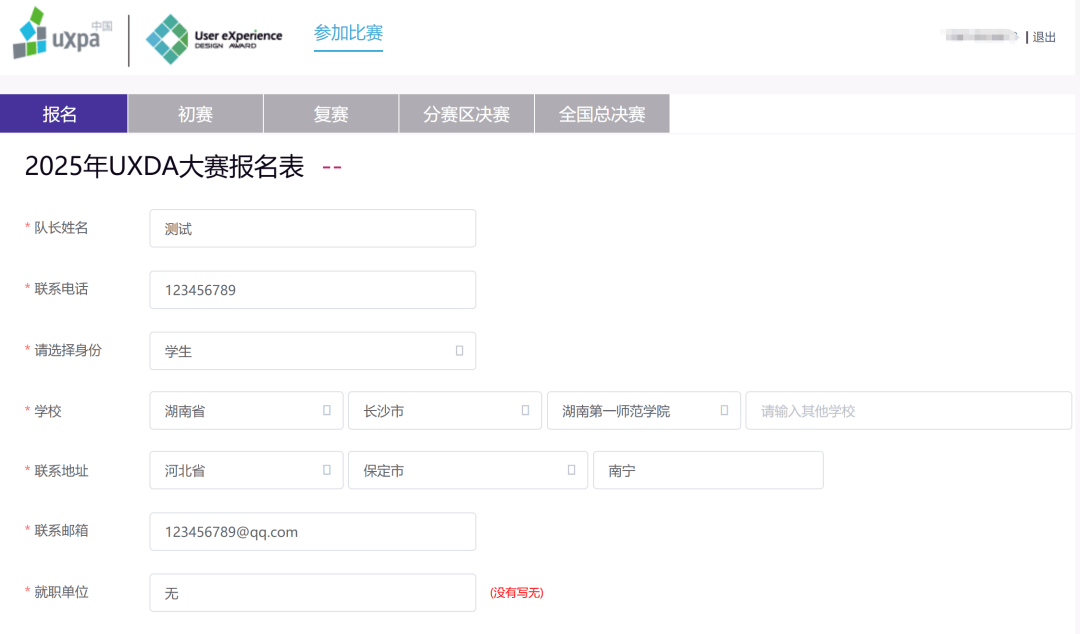
Task: Open the 全国总决赛 tab
Action: pyautogui.click(x=602, y=114)
